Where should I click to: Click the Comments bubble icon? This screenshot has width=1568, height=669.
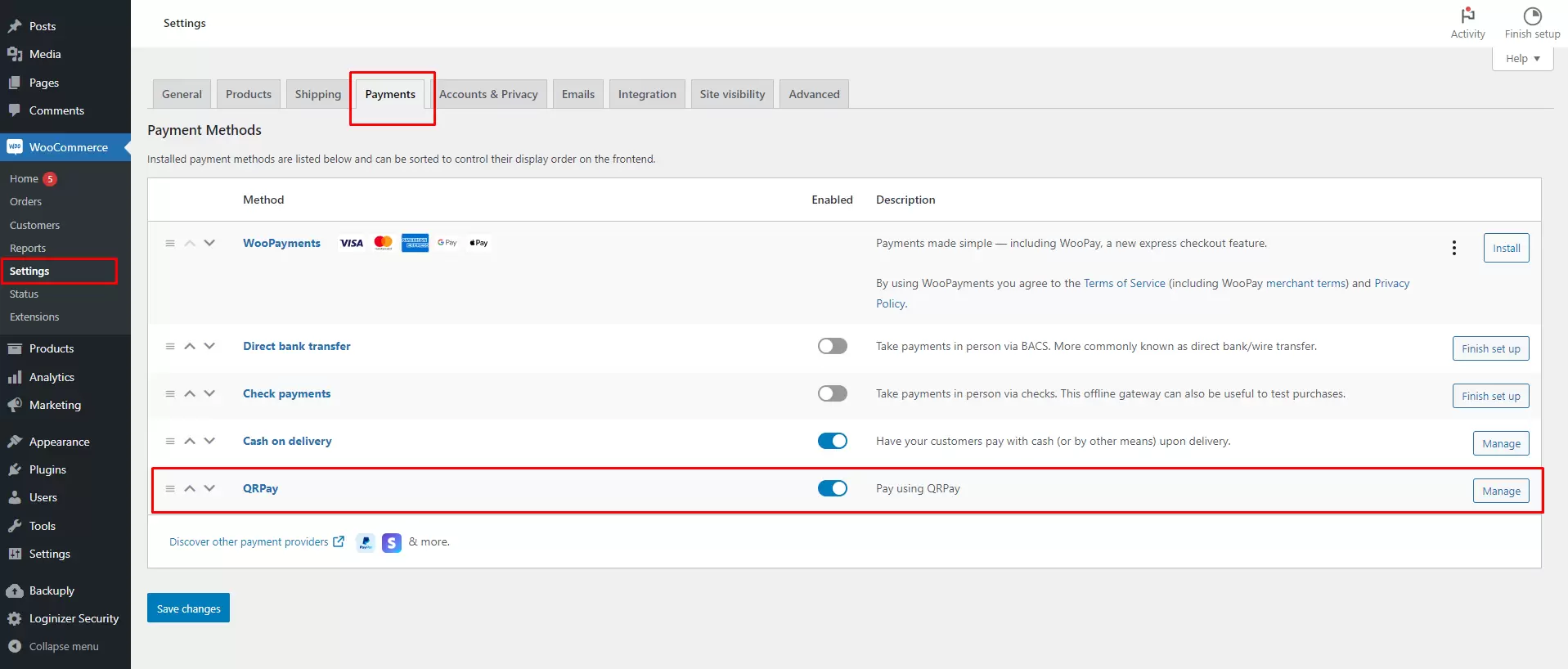tap(15, 110)
